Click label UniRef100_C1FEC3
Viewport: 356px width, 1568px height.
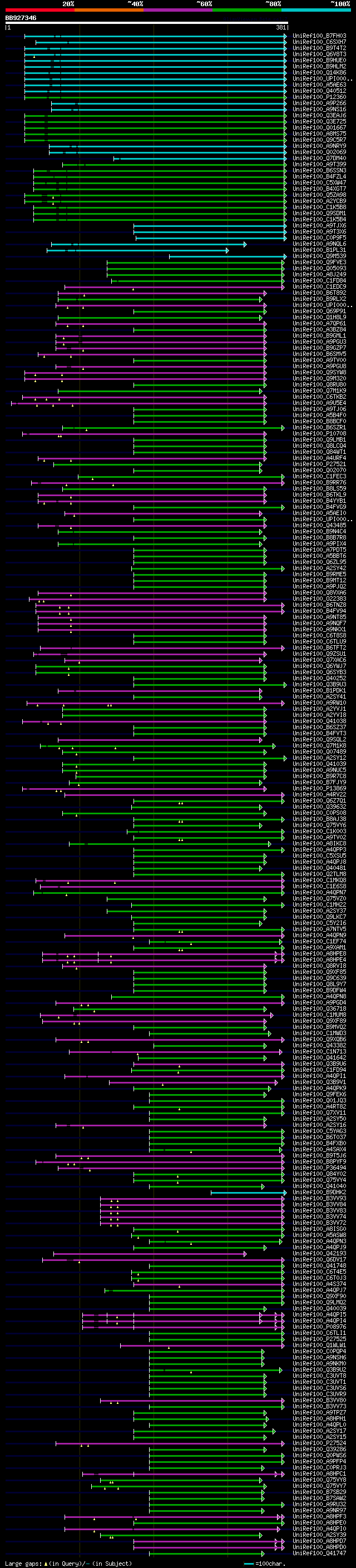319,477
